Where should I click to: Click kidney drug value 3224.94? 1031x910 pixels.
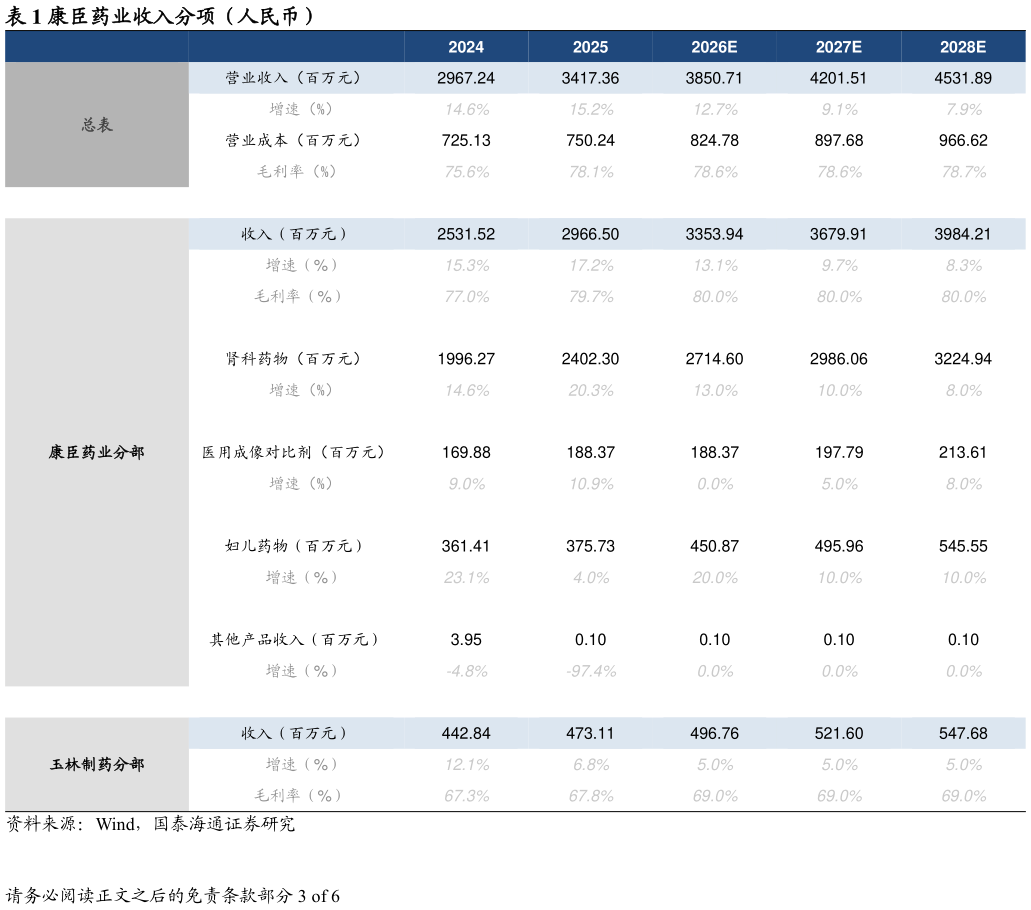tap(963, 359)
